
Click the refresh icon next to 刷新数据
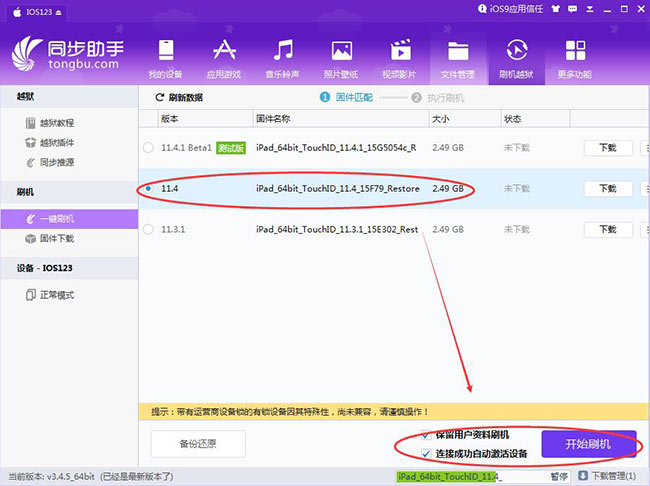click(x=160, y=97)
